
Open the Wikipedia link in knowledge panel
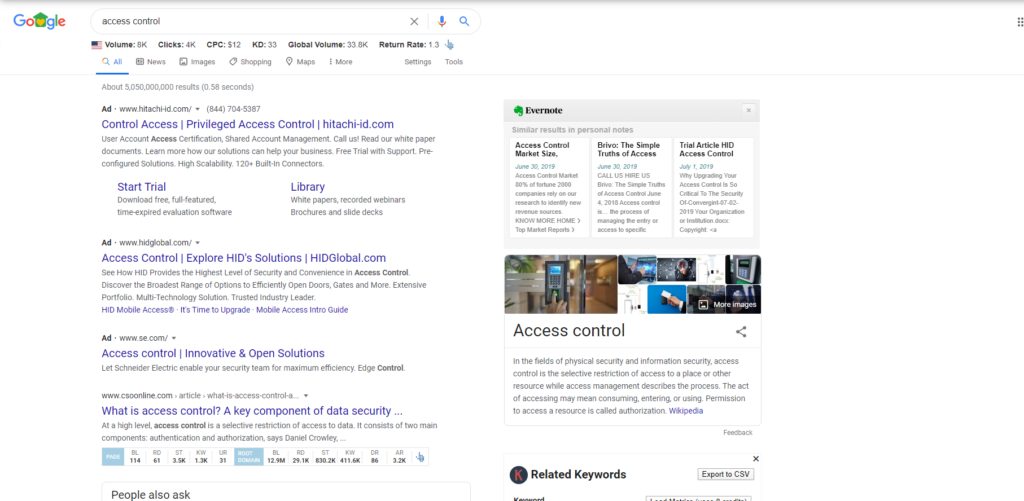coord(686,411)
